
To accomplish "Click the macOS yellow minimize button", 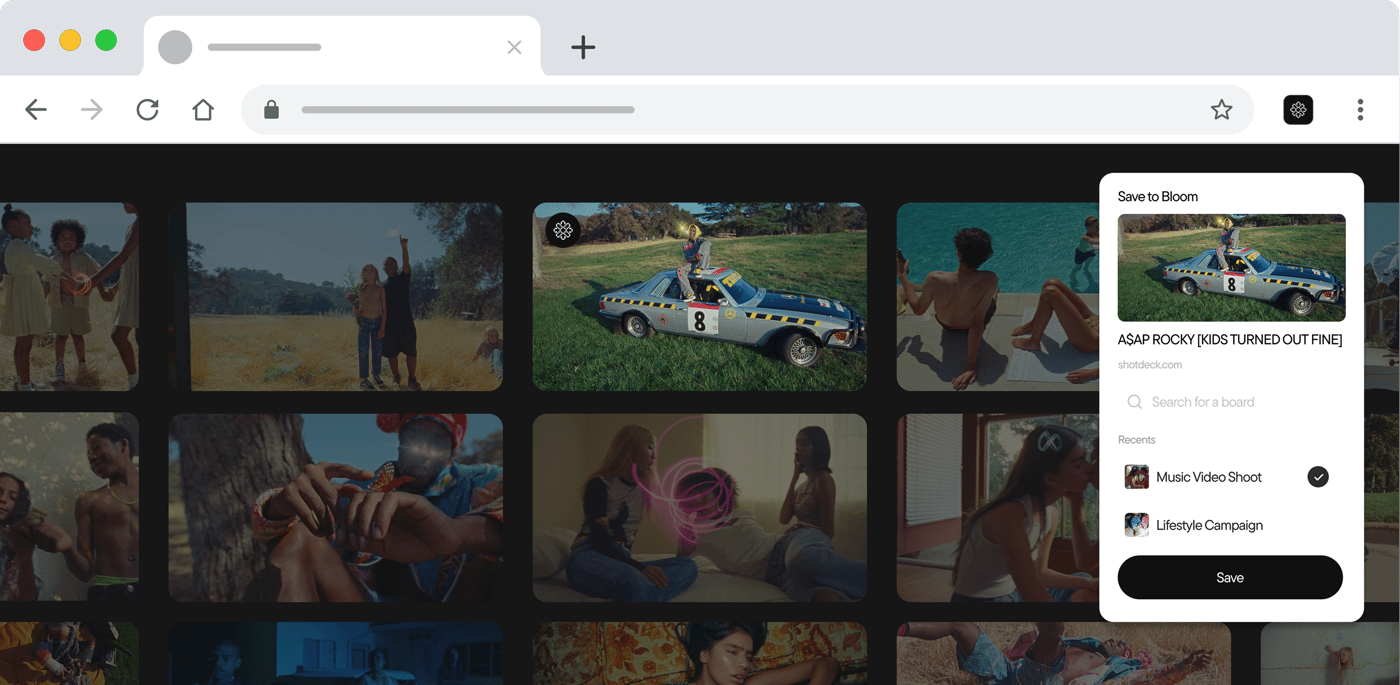I will coord(70,40).
